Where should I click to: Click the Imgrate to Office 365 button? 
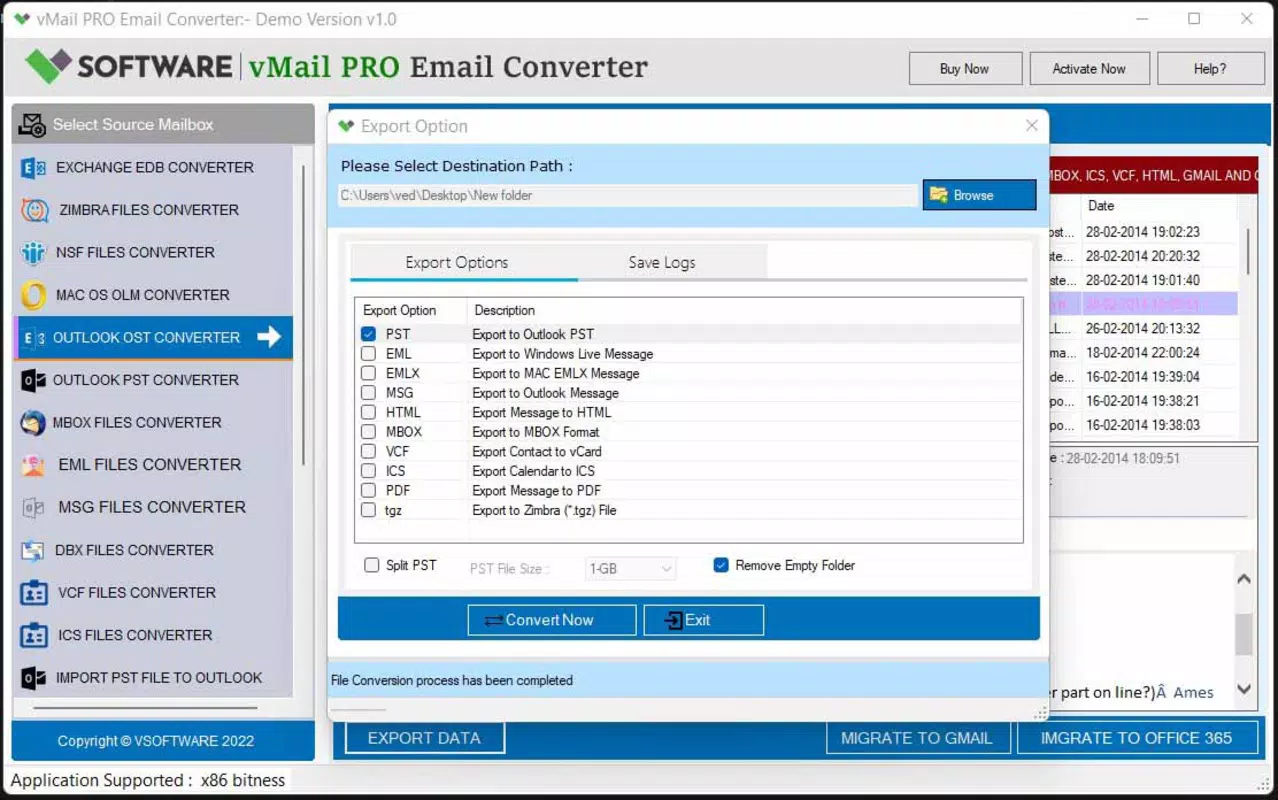1137,738
